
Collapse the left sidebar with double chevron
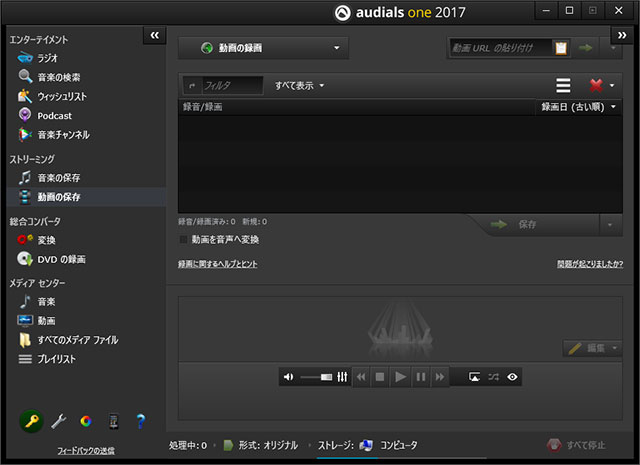click(x=155, y=35)
